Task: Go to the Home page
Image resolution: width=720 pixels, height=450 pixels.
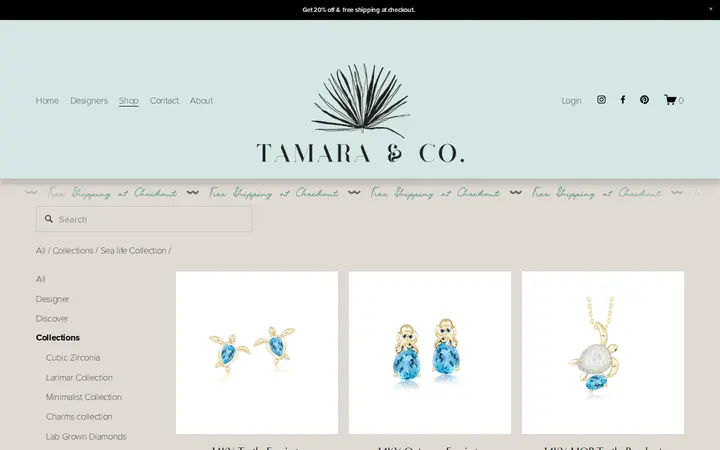Action: coord(47,101)
